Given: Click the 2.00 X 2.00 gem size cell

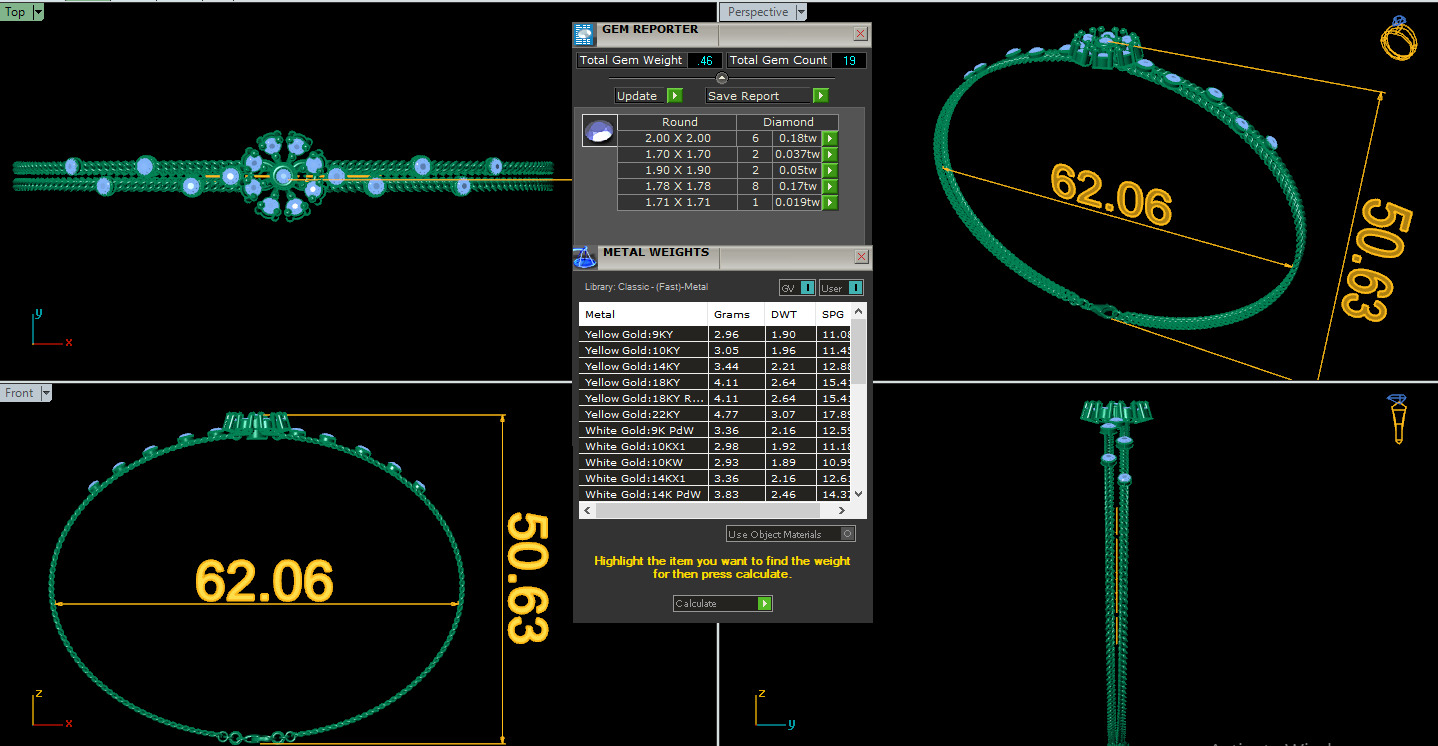Looking at the screenshot, I should click(x=677, y=138).
